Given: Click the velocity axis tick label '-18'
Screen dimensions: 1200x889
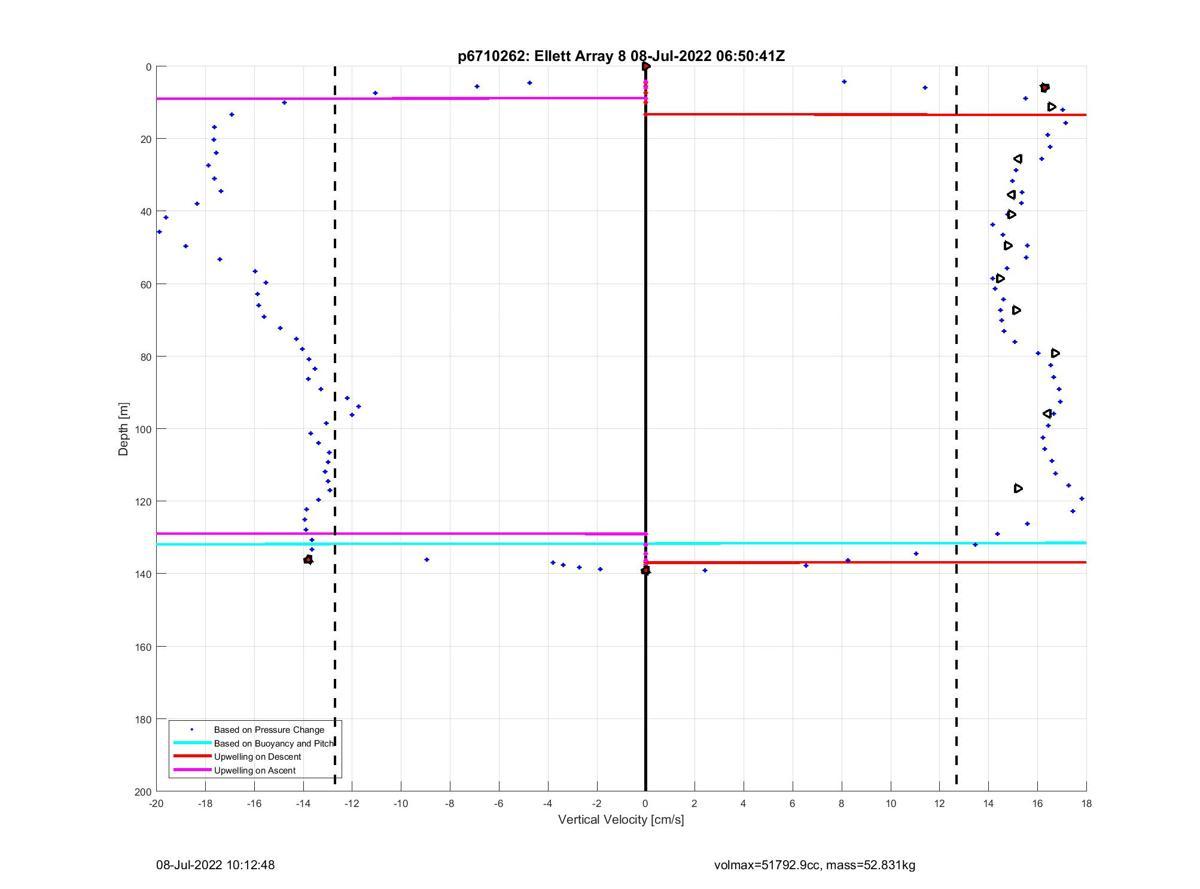Looking at the screenshot, I should click(205, 803).
